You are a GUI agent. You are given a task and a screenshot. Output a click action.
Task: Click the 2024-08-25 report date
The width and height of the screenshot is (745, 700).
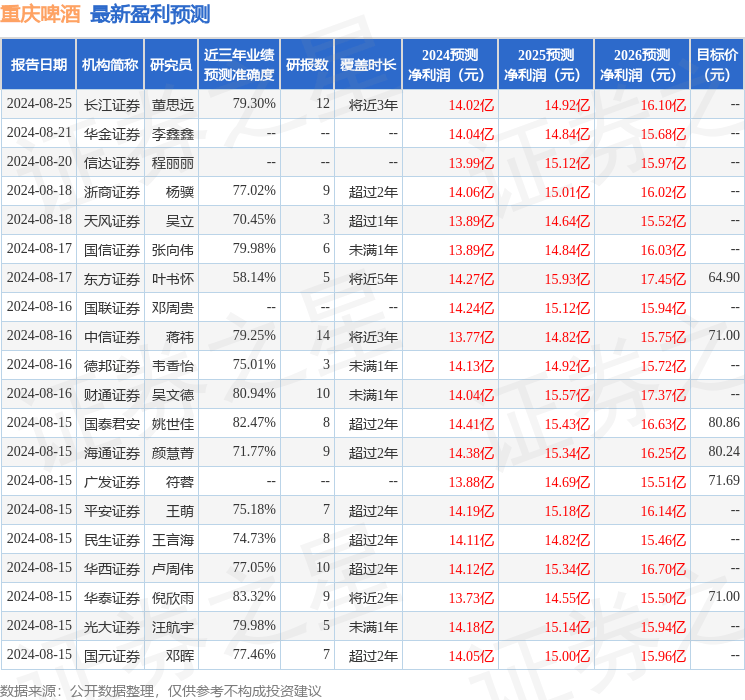39,103
